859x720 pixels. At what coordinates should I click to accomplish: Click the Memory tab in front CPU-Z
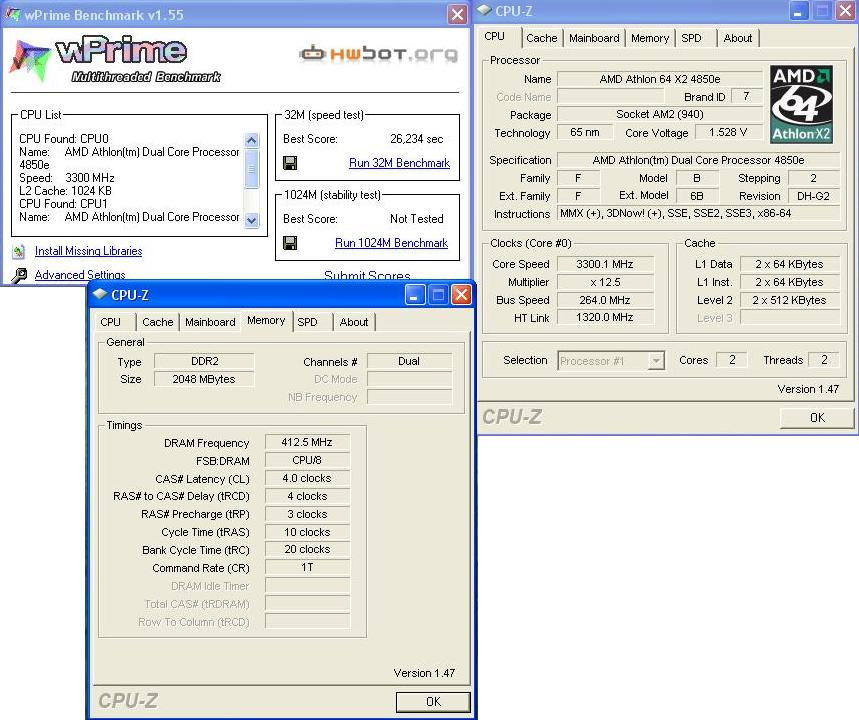tap(266, 321)
